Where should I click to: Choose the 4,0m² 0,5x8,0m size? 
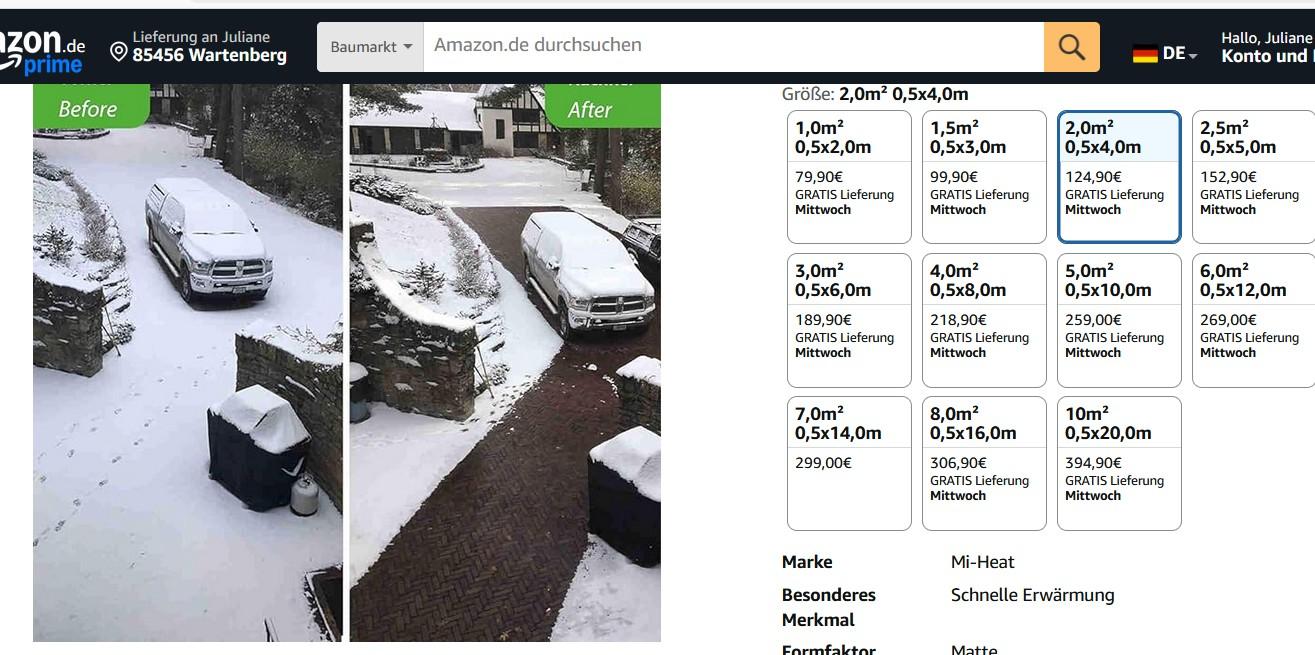coord(984,320)
